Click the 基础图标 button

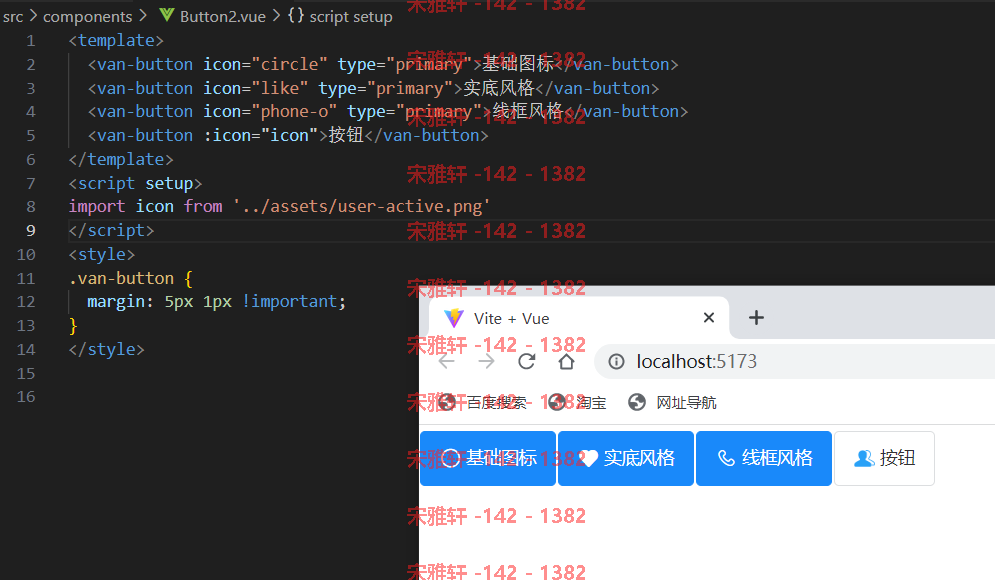tap(488, 458)
